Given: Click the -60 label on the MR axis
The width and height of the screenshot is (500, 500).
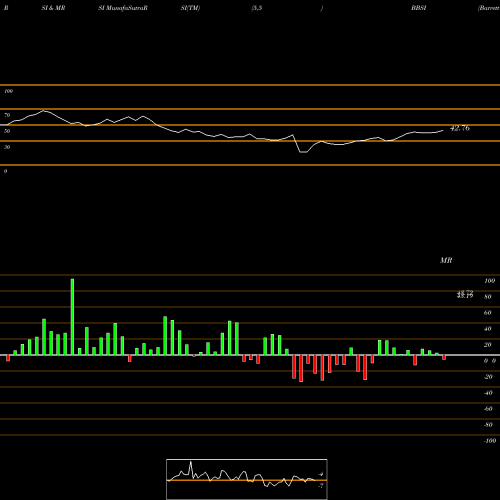Looking at the screenshot, I should [488, 409].
